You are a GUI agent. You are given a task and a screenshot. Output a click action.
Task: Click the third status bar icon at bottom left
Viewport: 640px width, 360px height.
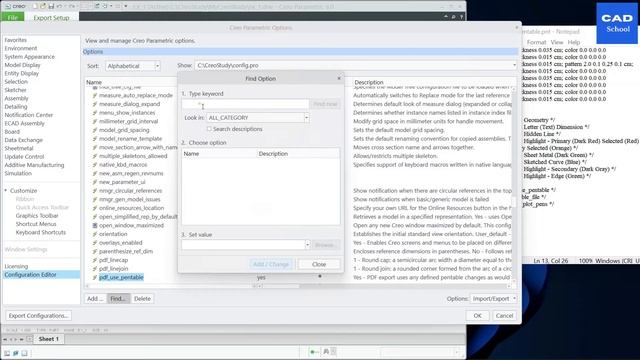(x=24, y=353)
